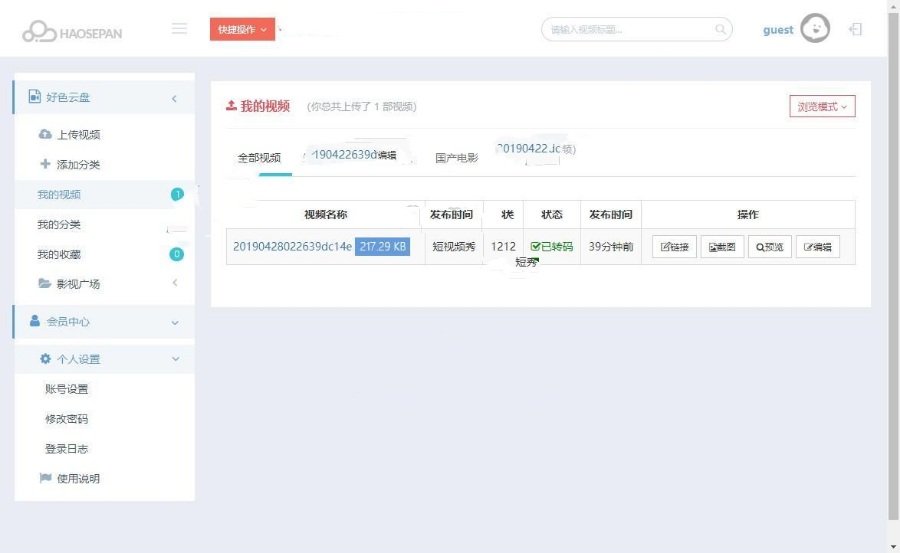Click 我的收藏 count badge

pos(177,254)
